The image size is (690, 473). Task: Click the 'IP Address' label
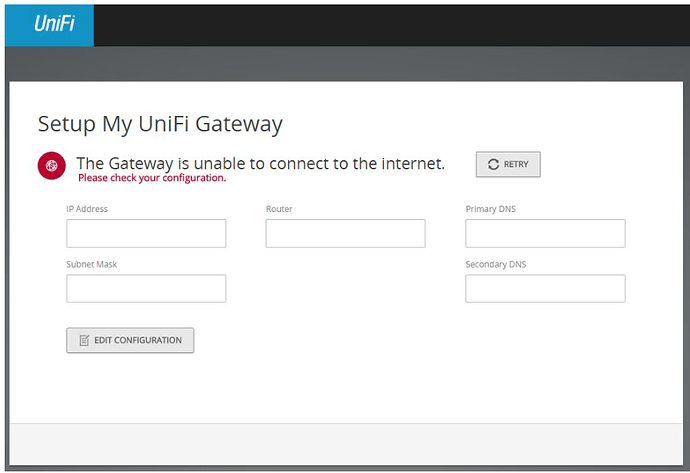[87, 209]
